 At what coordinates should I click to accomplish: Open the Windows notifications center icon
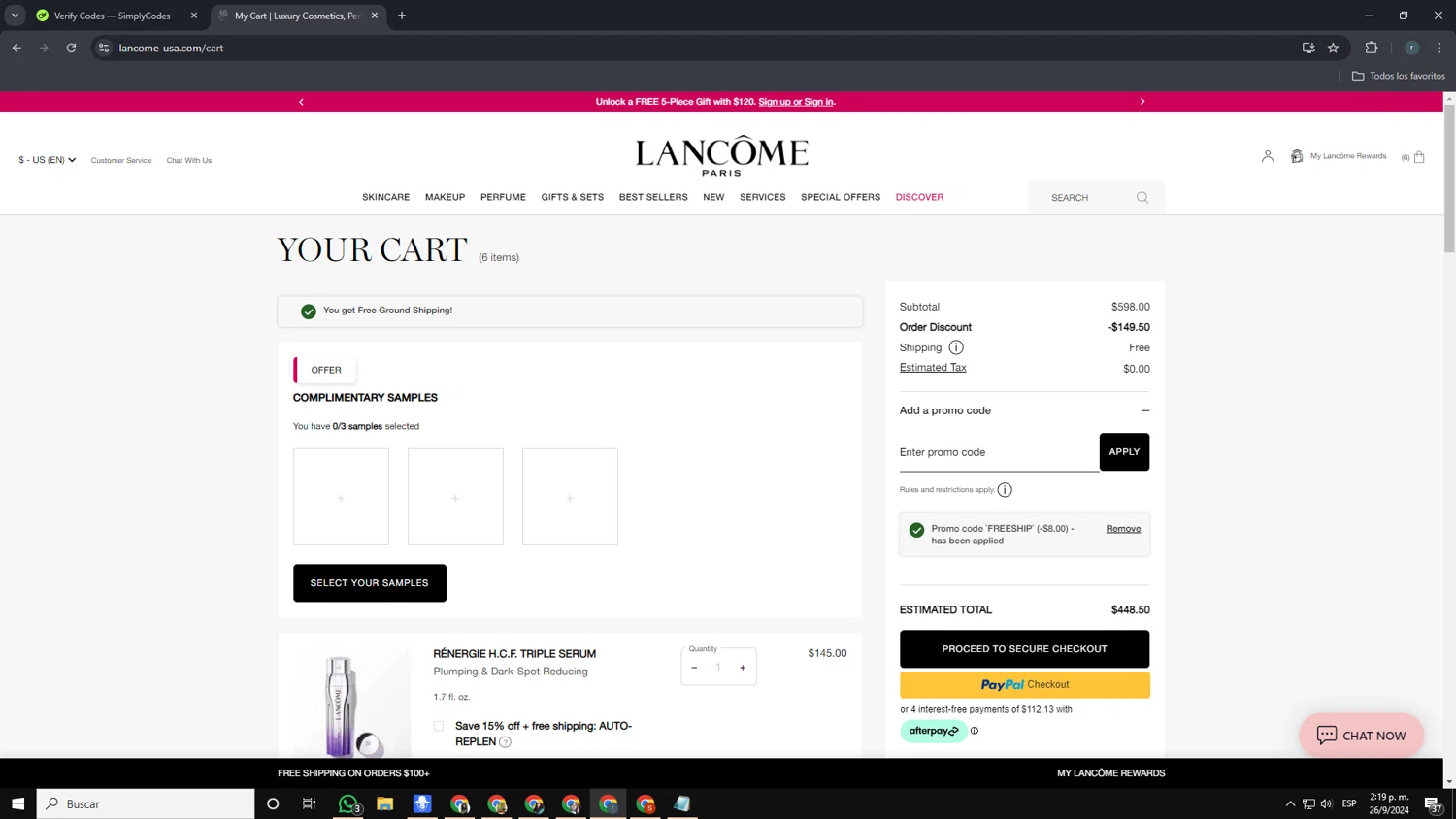[1433, 803]
